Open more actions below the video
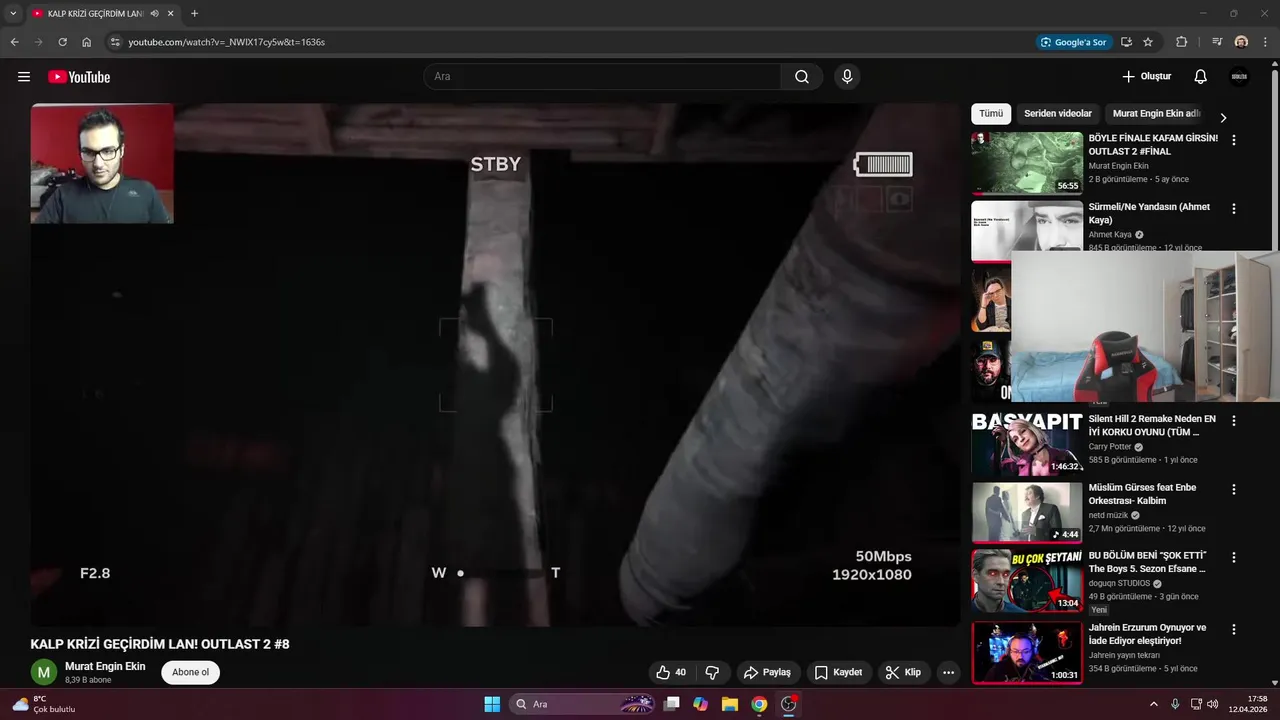 click(949, 672)
